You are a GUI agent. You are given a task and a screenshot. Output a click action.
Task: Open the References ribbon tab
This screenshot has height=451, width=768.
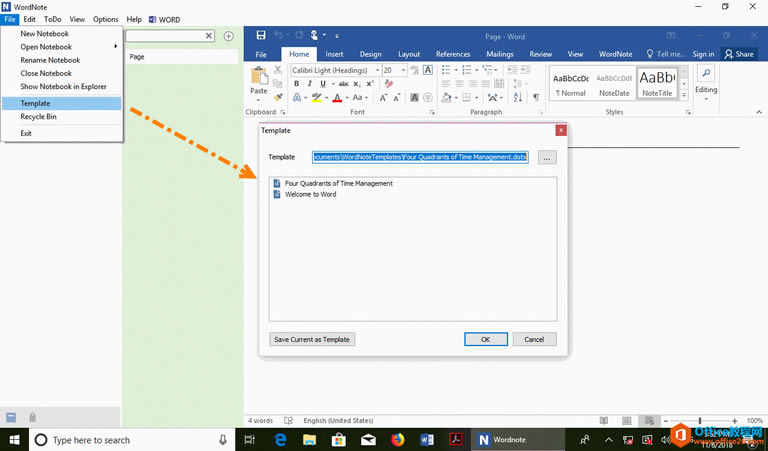(453, 54)
